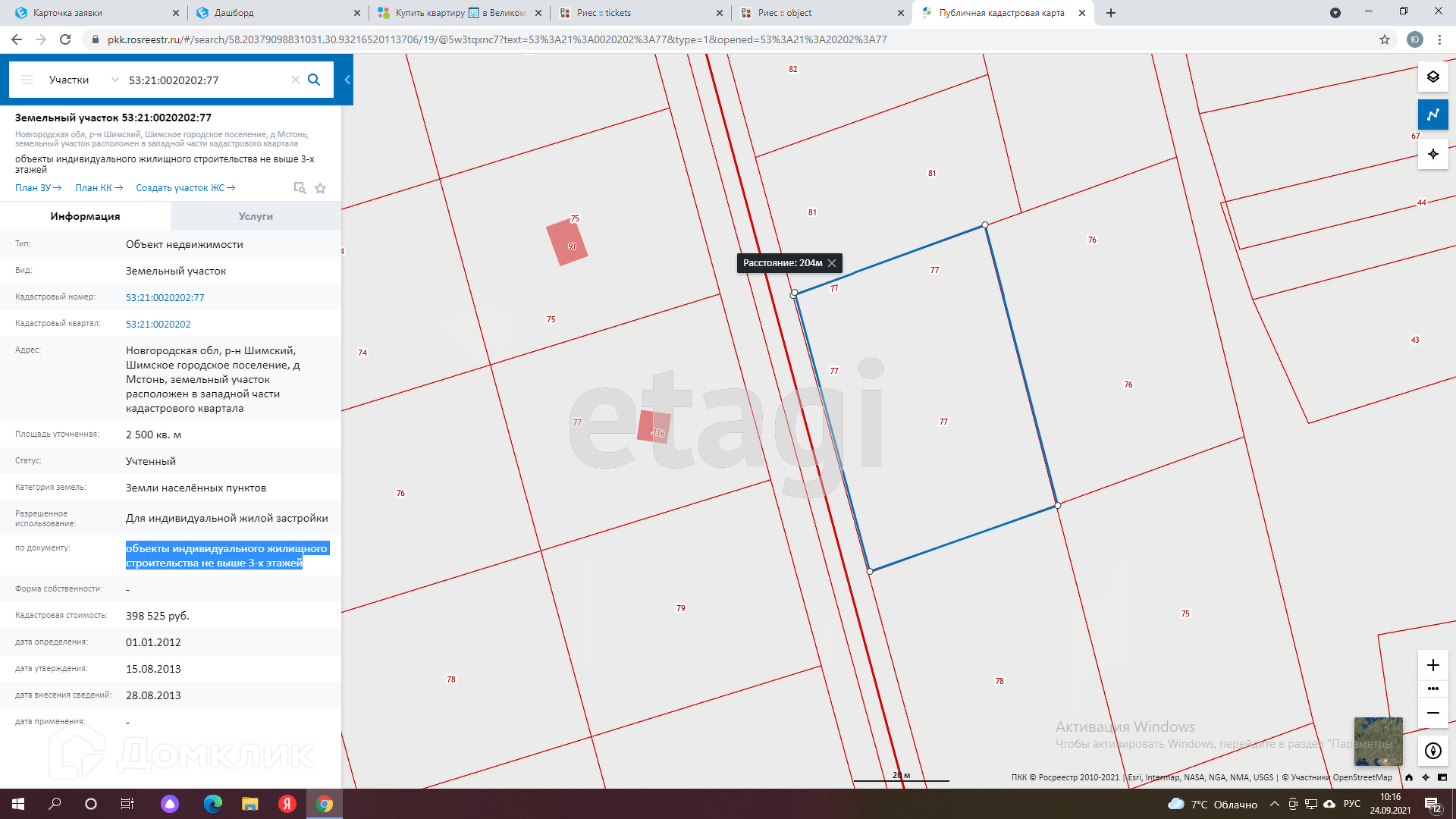Image resolution: width=1456 pixels, height=819 pixels.
Task: Reset map orientation with compass icon
Action: click(x=1432, y=751)
